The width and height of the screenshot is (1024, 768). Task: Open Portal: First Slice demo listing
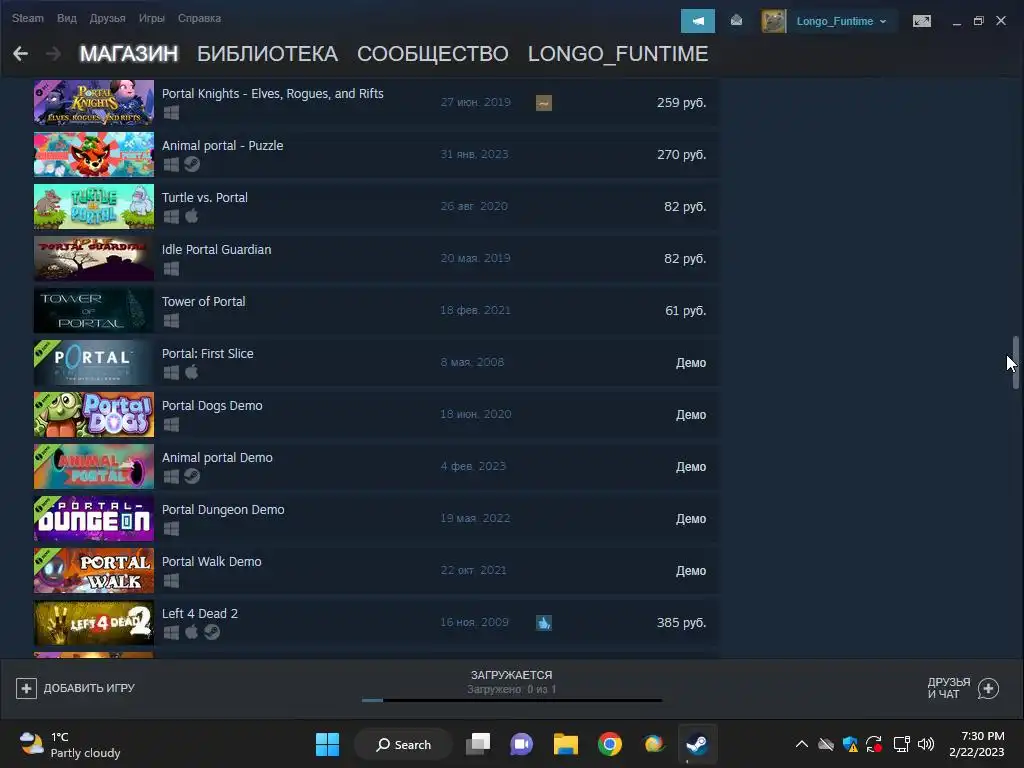coord(376,362)
